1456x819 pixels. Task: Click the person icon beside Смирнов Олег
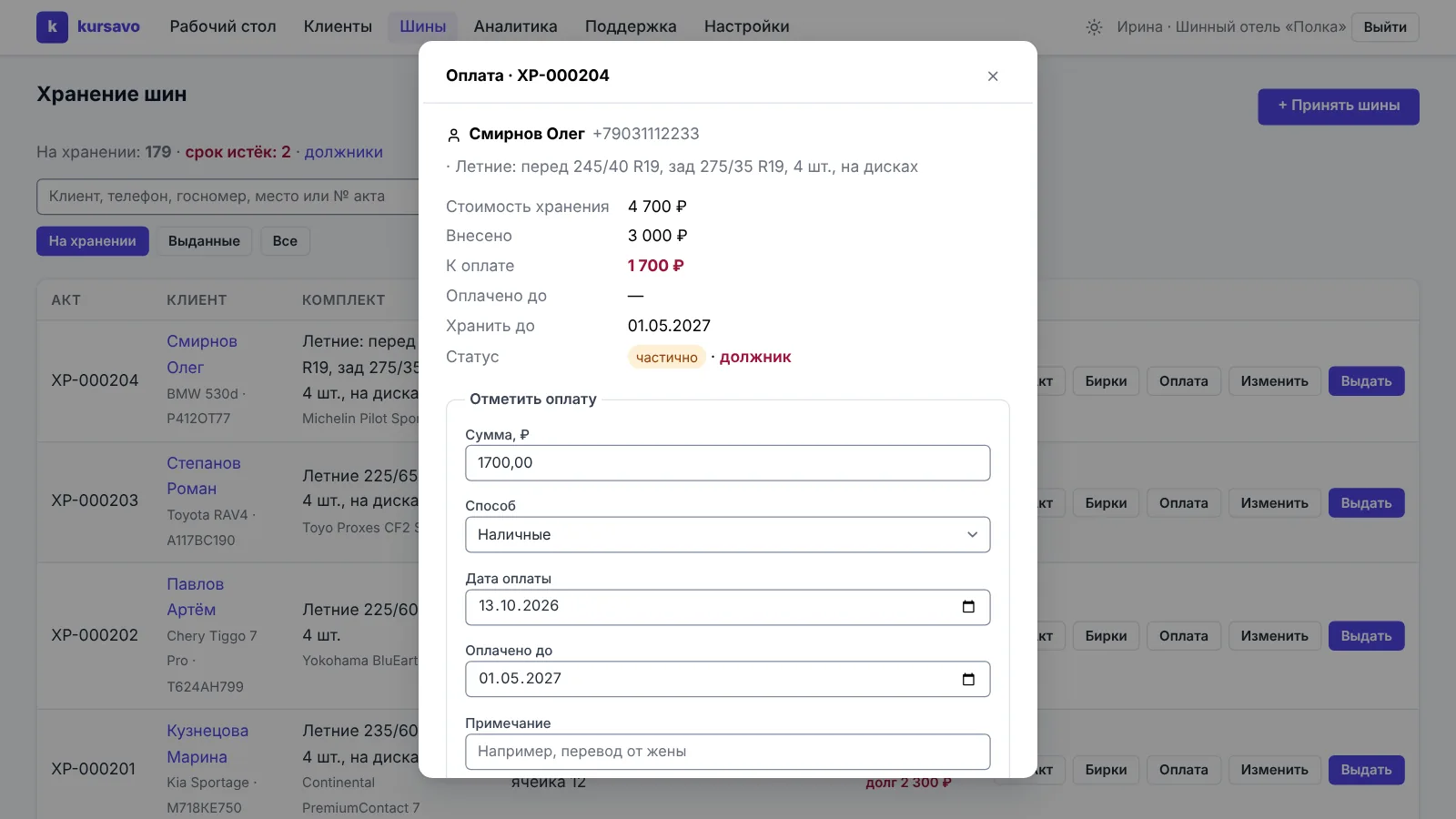pyautogui.click(x=453, y=136)
